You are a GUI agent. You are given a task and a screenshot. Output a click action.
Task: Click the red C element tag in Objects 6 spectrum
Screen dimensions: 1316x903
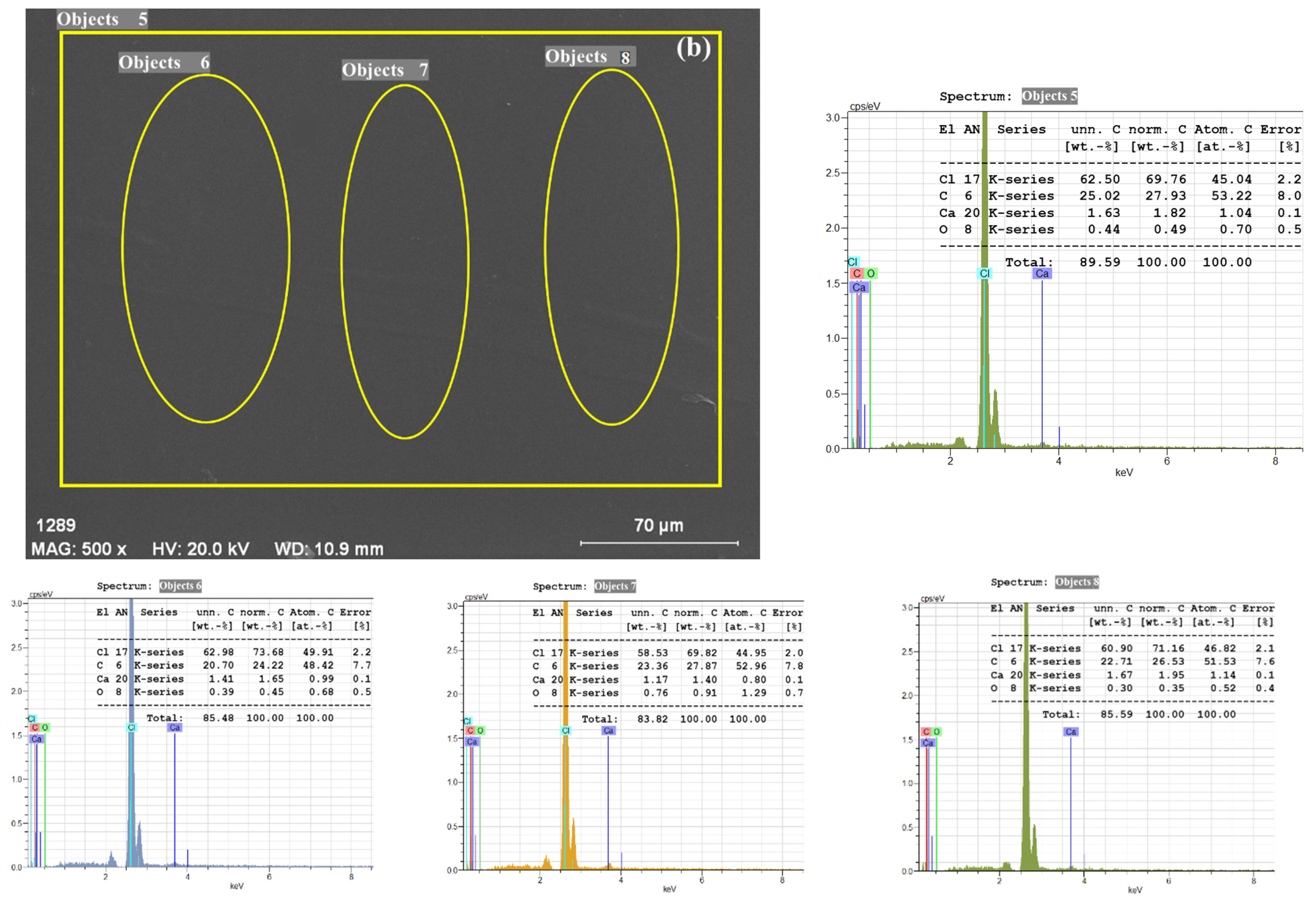[x=35, y=727]
